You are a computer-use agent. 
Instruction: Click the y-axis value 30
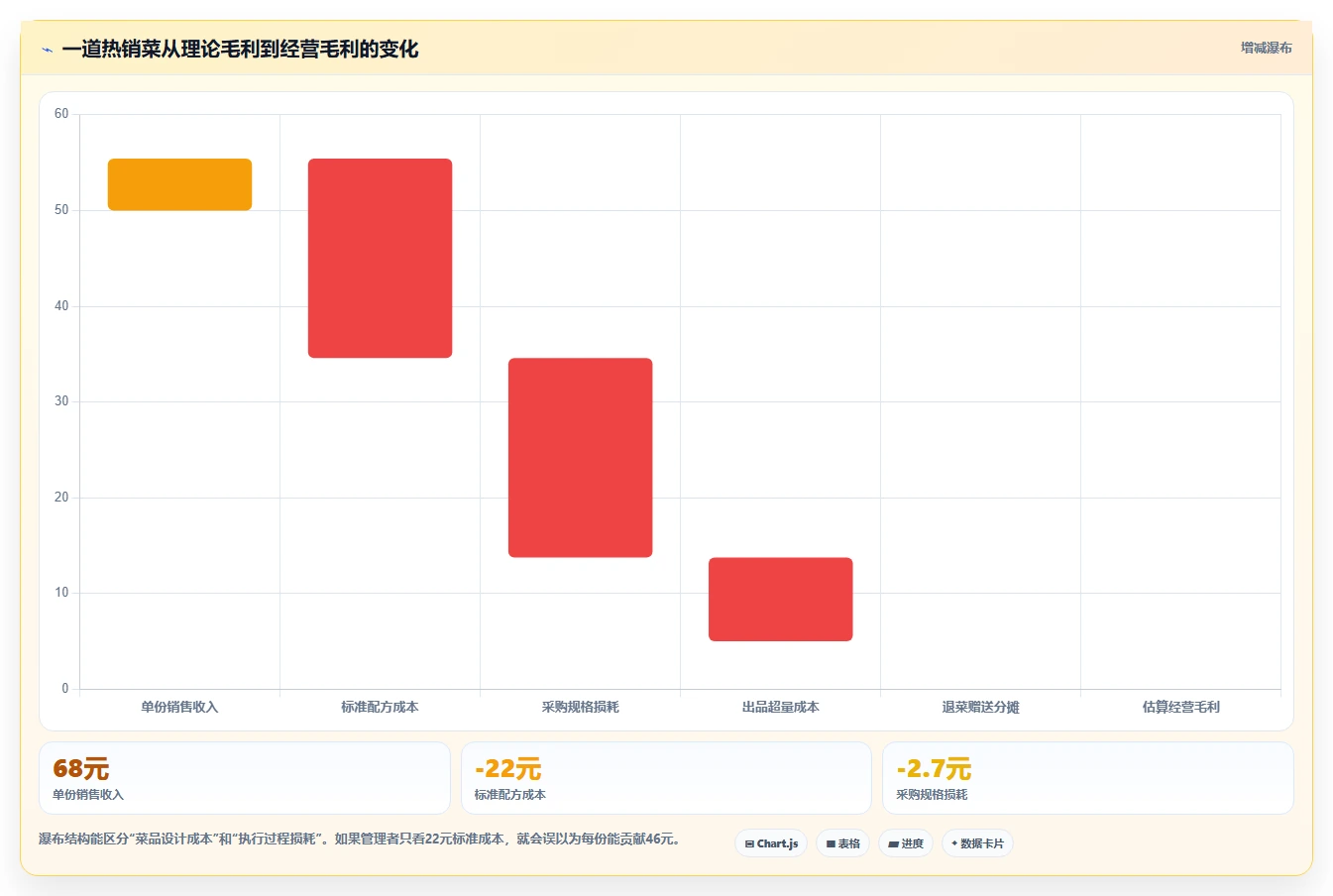[x=61, y=401]
